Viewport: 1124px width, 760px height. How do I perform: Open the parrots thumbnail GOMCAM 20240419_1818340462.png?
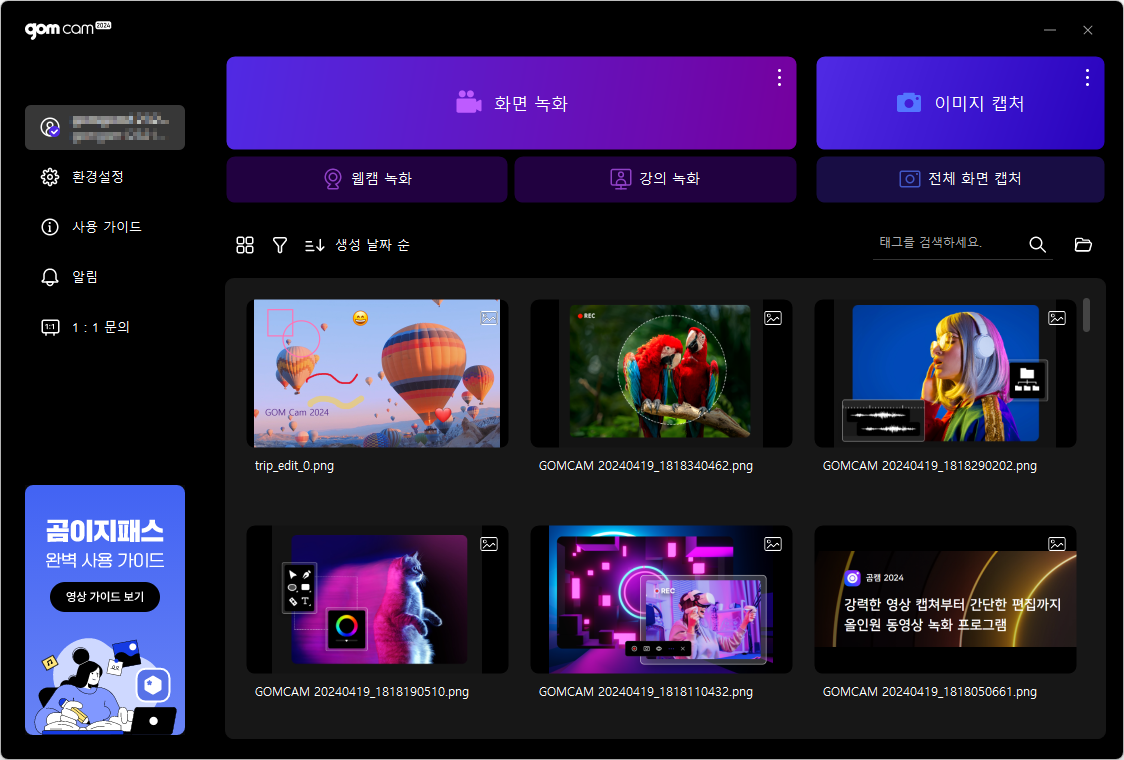coord(661,373)
